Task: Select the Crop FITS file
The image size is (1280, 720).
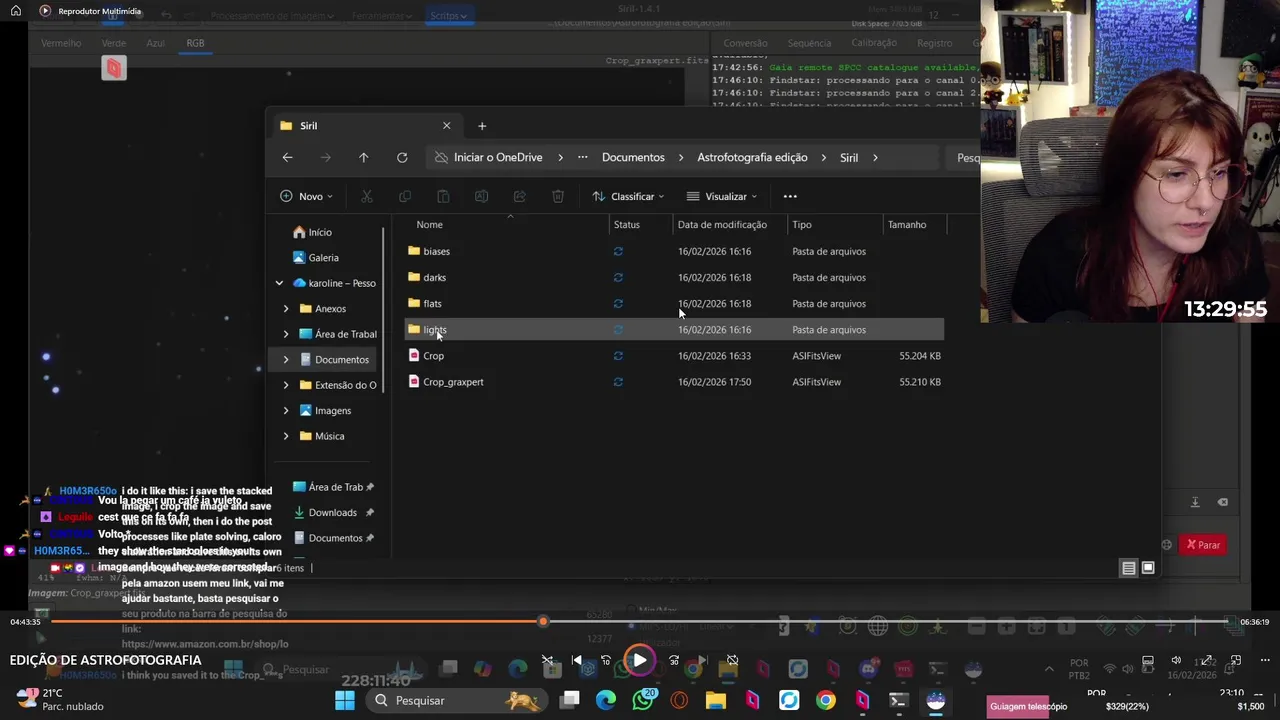Action: click(433, 356)
